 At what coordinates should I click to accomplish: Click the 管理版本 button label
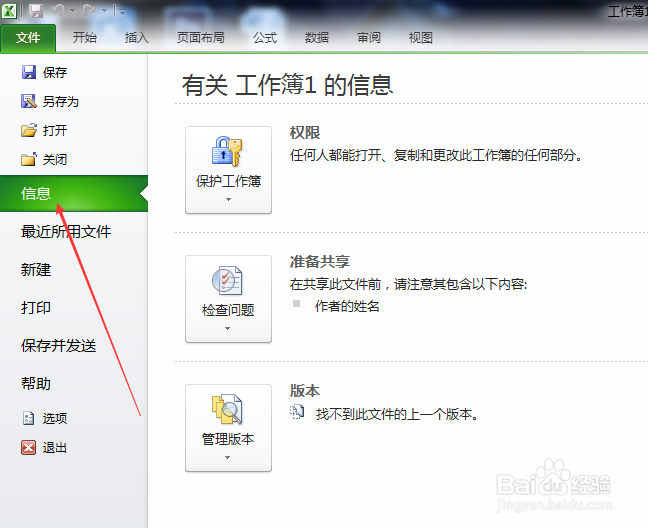(228, 439)
